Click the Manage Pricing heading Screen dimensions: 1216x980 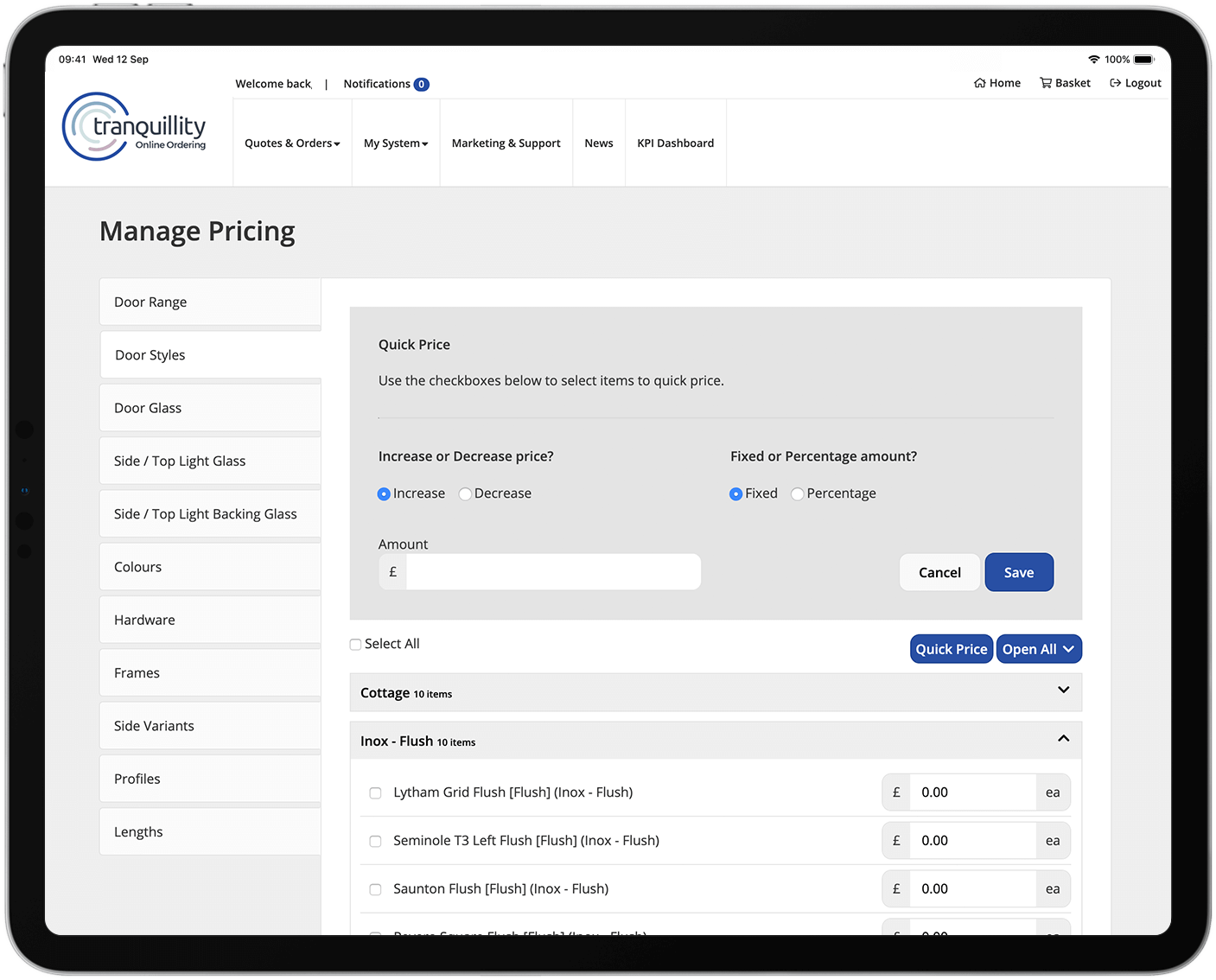(x=197, y=232)
